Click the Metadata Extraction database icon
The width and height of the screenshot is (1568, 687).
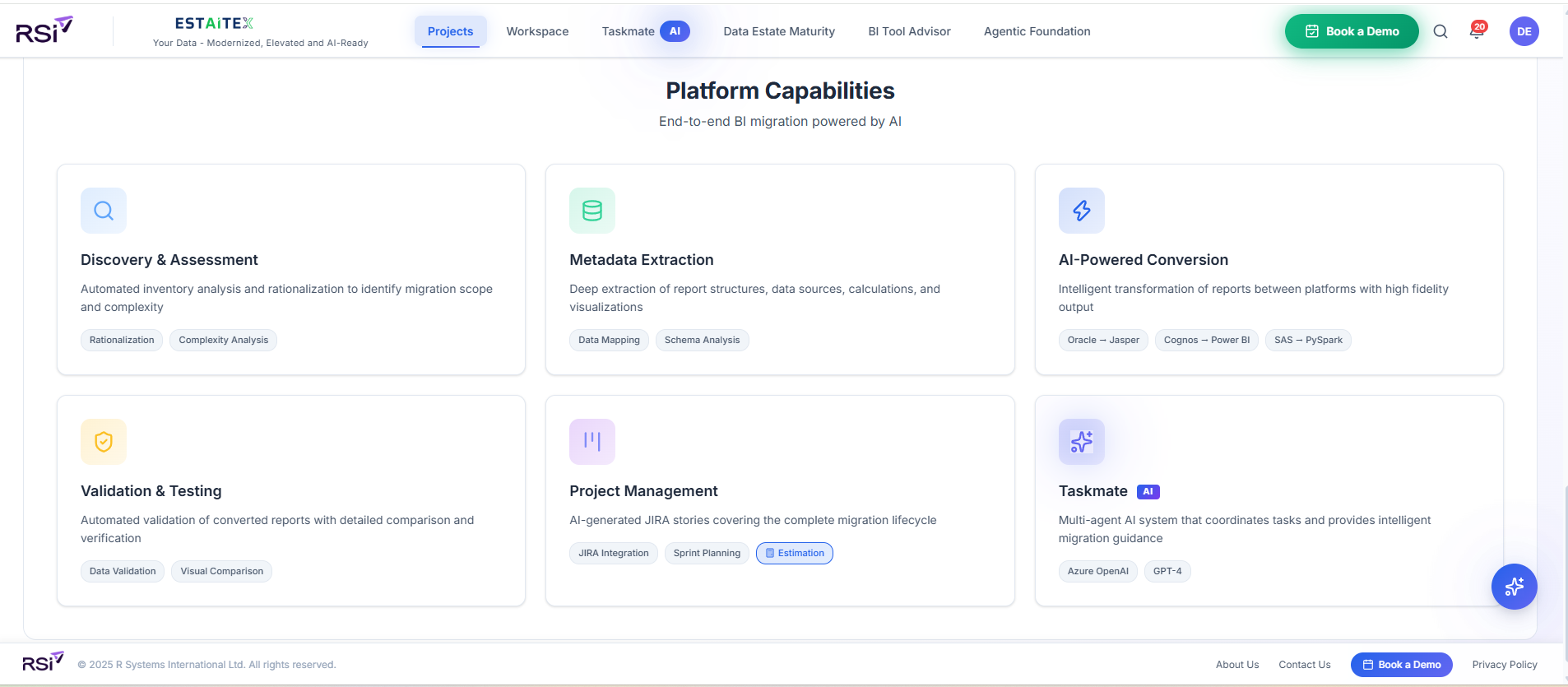pyautogui.click(x=592, y=211)
